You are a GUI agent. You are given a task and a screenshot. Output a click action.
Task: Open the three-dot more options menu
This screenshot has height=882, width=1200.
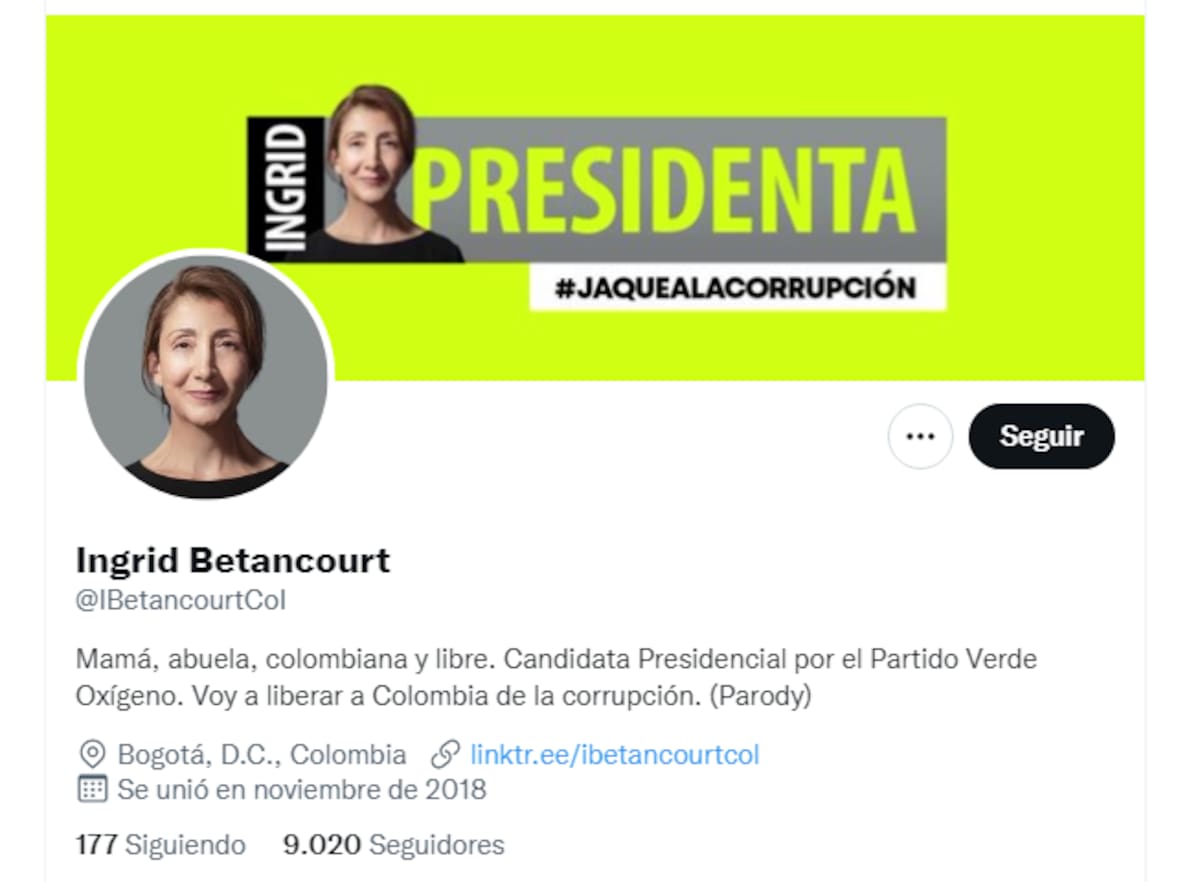[920, 436]
